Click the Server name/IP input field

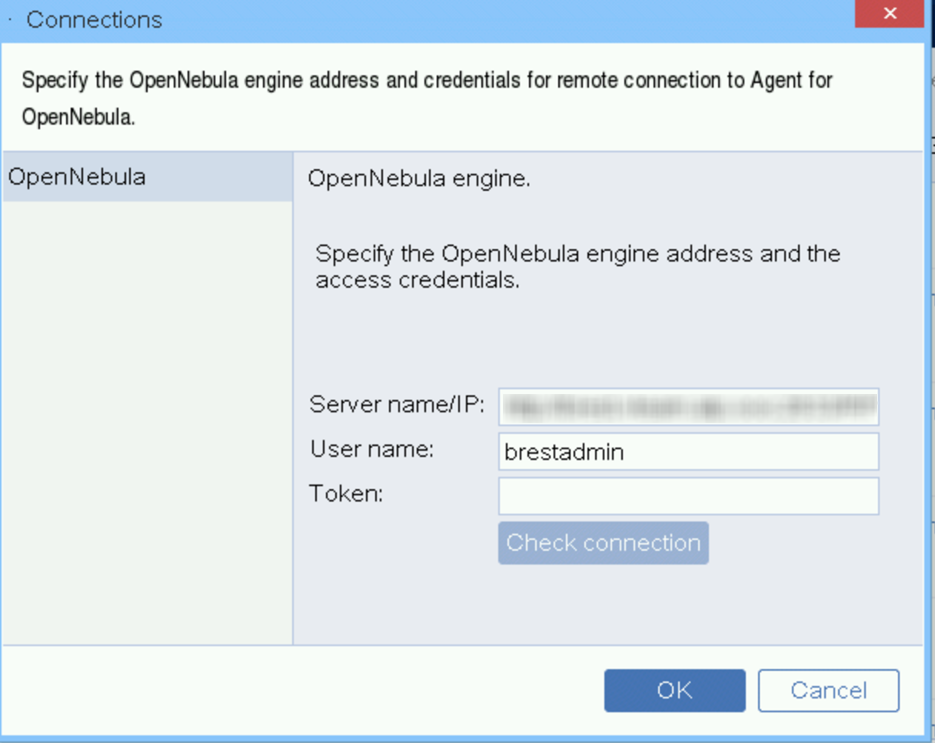(688, 407)
